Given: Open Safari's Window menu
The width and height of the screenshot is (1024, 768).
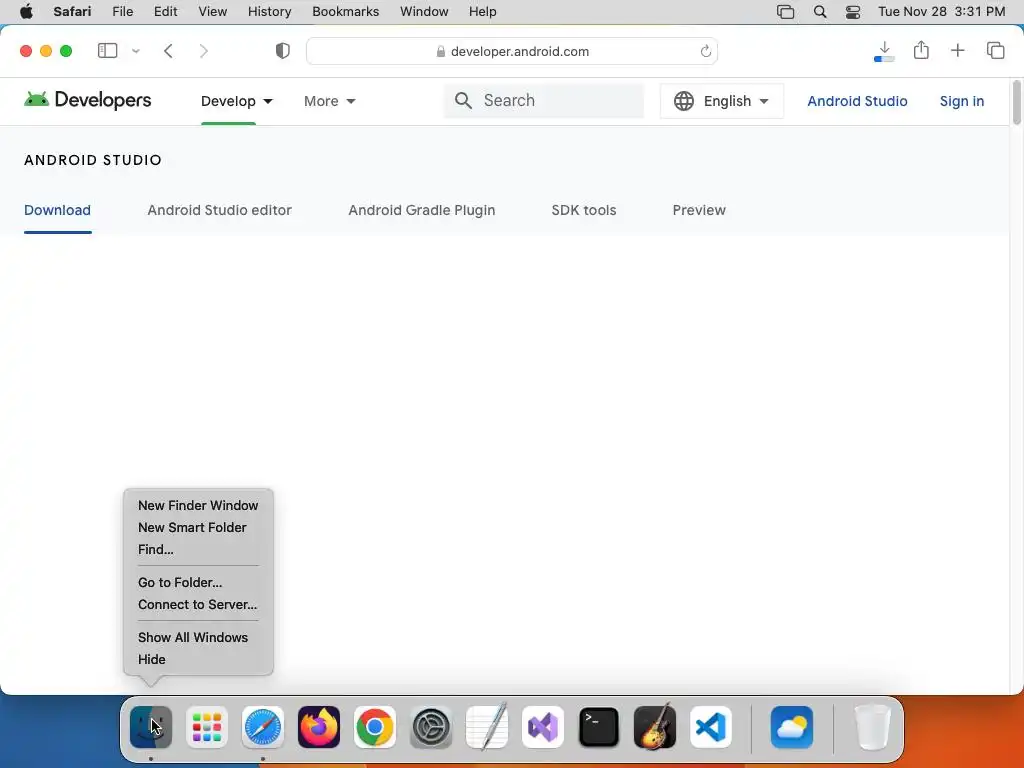Looking at the screenshot, I should (424, 12).
